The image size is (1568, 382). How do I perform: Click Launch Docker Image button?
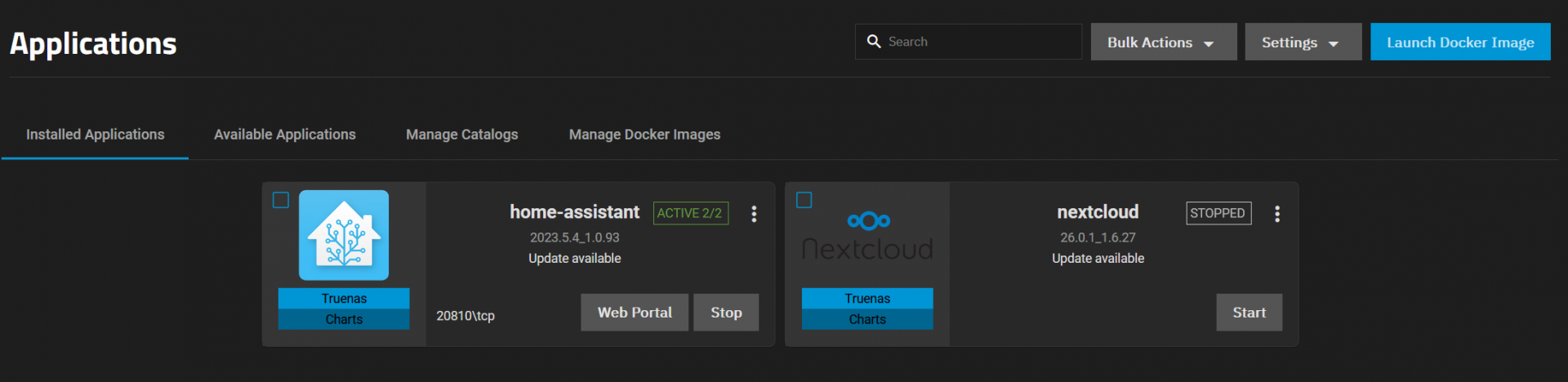(1460, 42)
